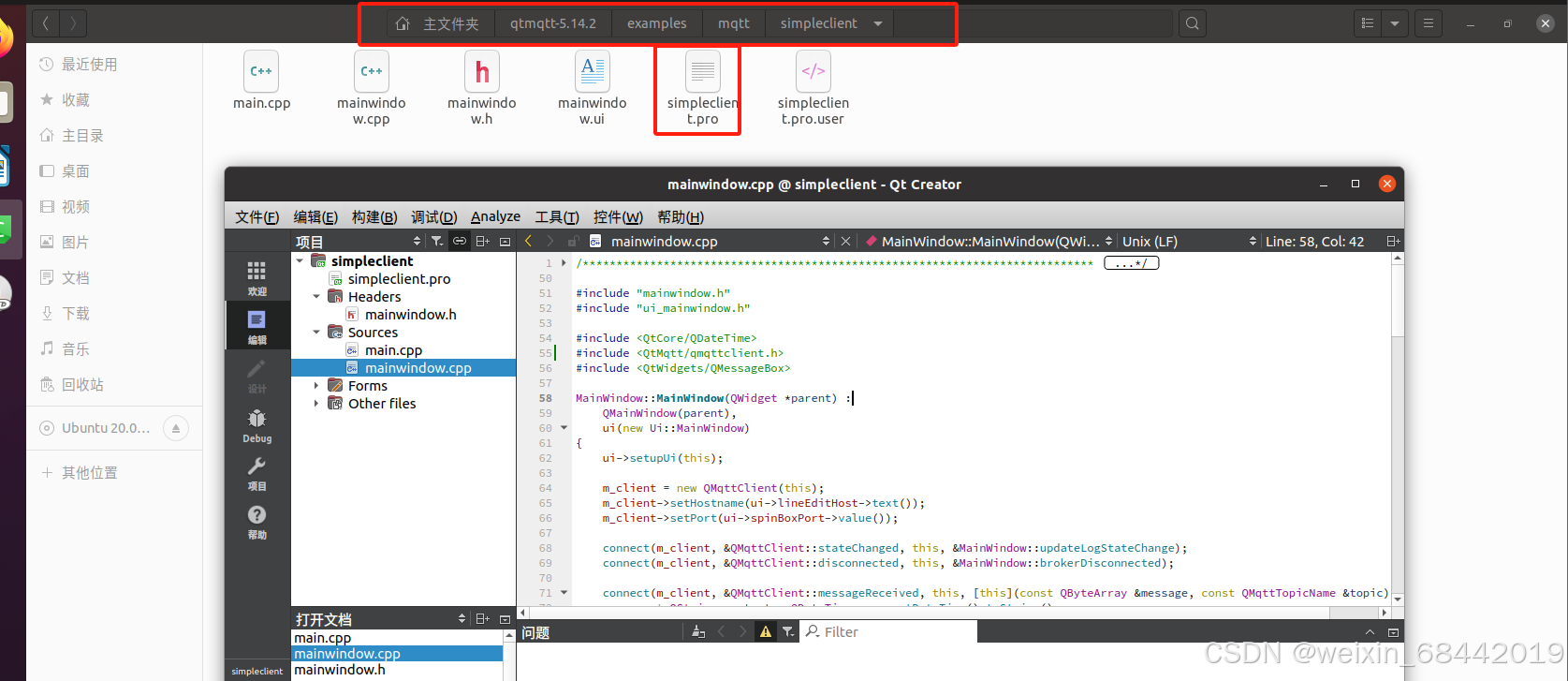Click the file manager search icon
Screen dimensions: 1568x681
point(1192,23)
